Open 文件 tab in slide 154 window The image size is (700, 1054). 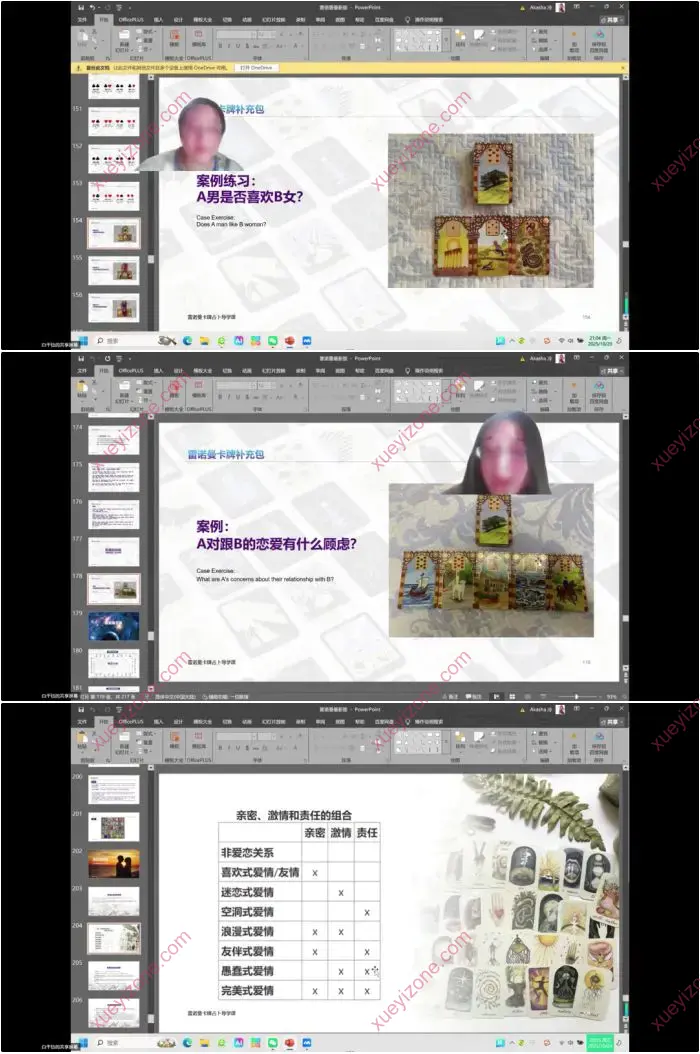(x=82, y=19)
